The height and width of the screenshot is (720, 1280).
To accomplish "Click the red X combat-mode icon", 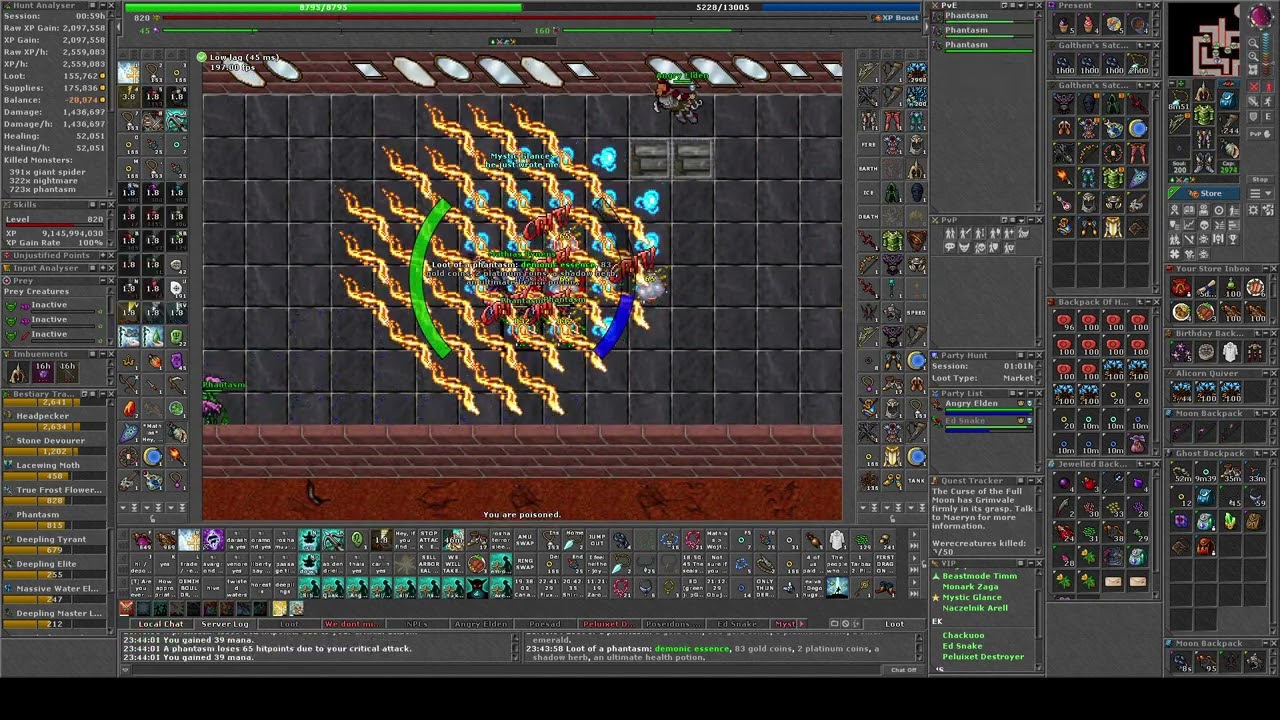I will 1254,87.
